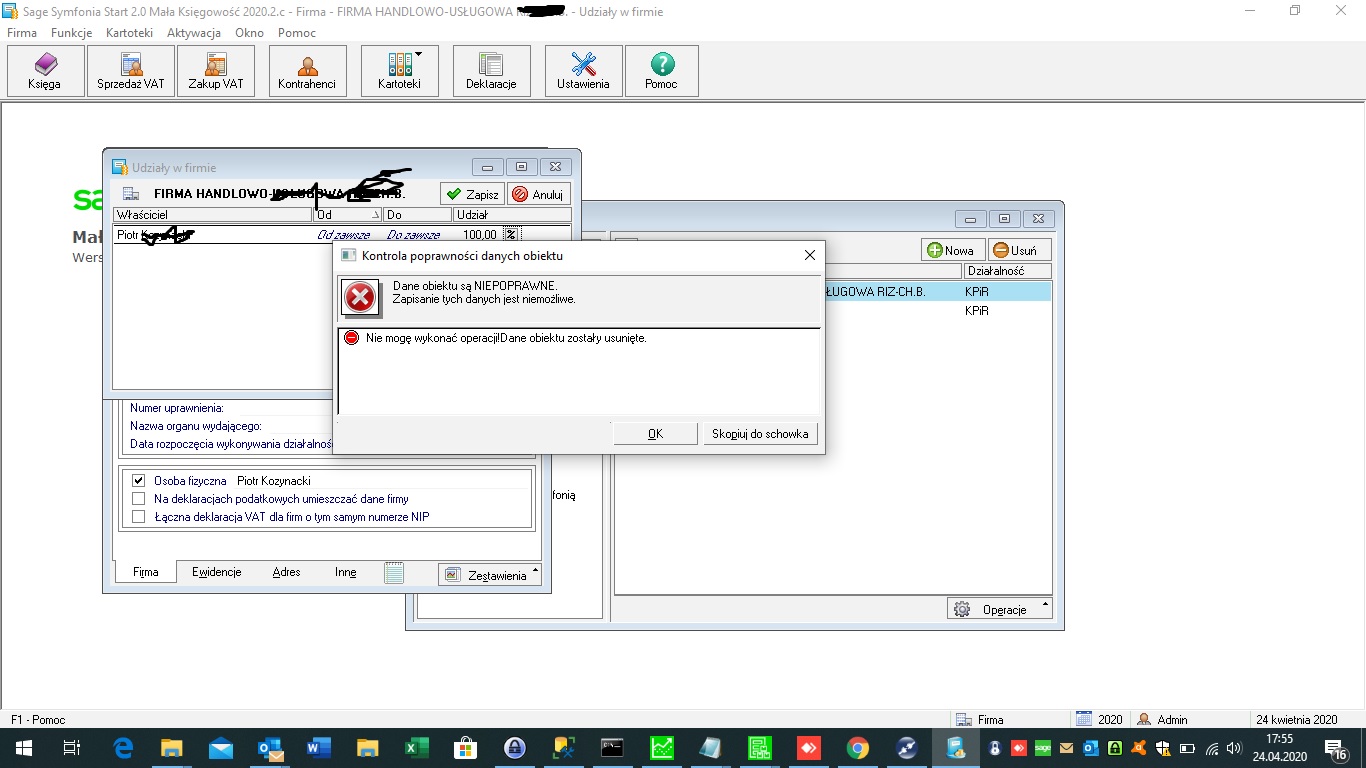Screen dimensions: 1366x768
Task: Open the Księga toolbar button
Action: pyautogui.click(x=45, y=71)
